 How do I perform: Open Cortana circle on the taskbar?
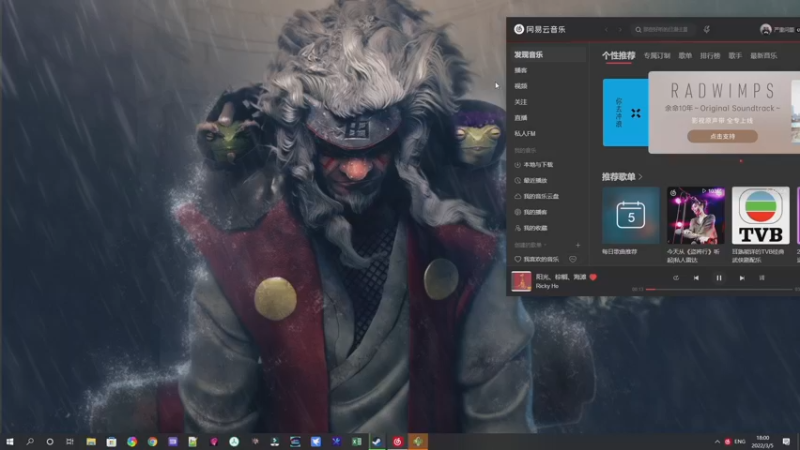tap(49, 442)
